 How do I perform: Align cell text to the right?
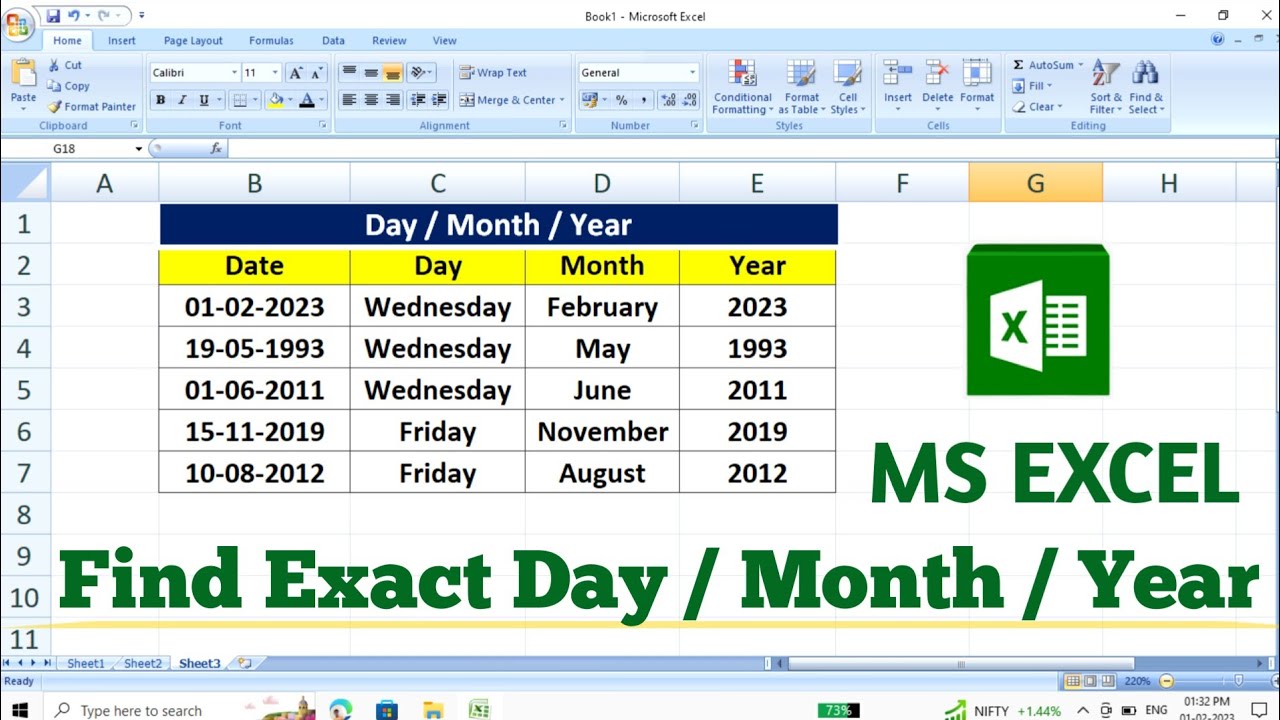[x=393, y=100]
